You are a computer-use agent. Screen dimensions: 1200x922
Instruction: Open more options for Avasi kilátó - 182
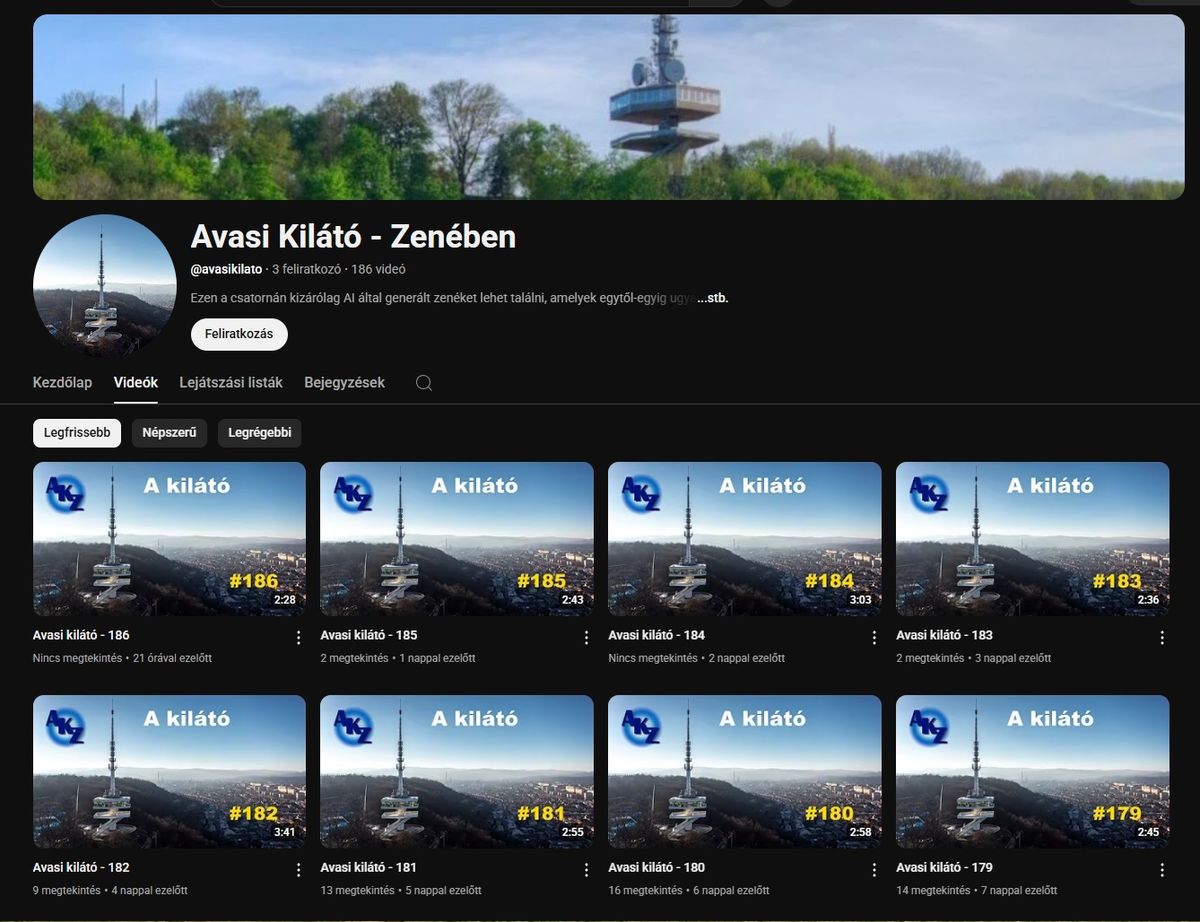298,869
